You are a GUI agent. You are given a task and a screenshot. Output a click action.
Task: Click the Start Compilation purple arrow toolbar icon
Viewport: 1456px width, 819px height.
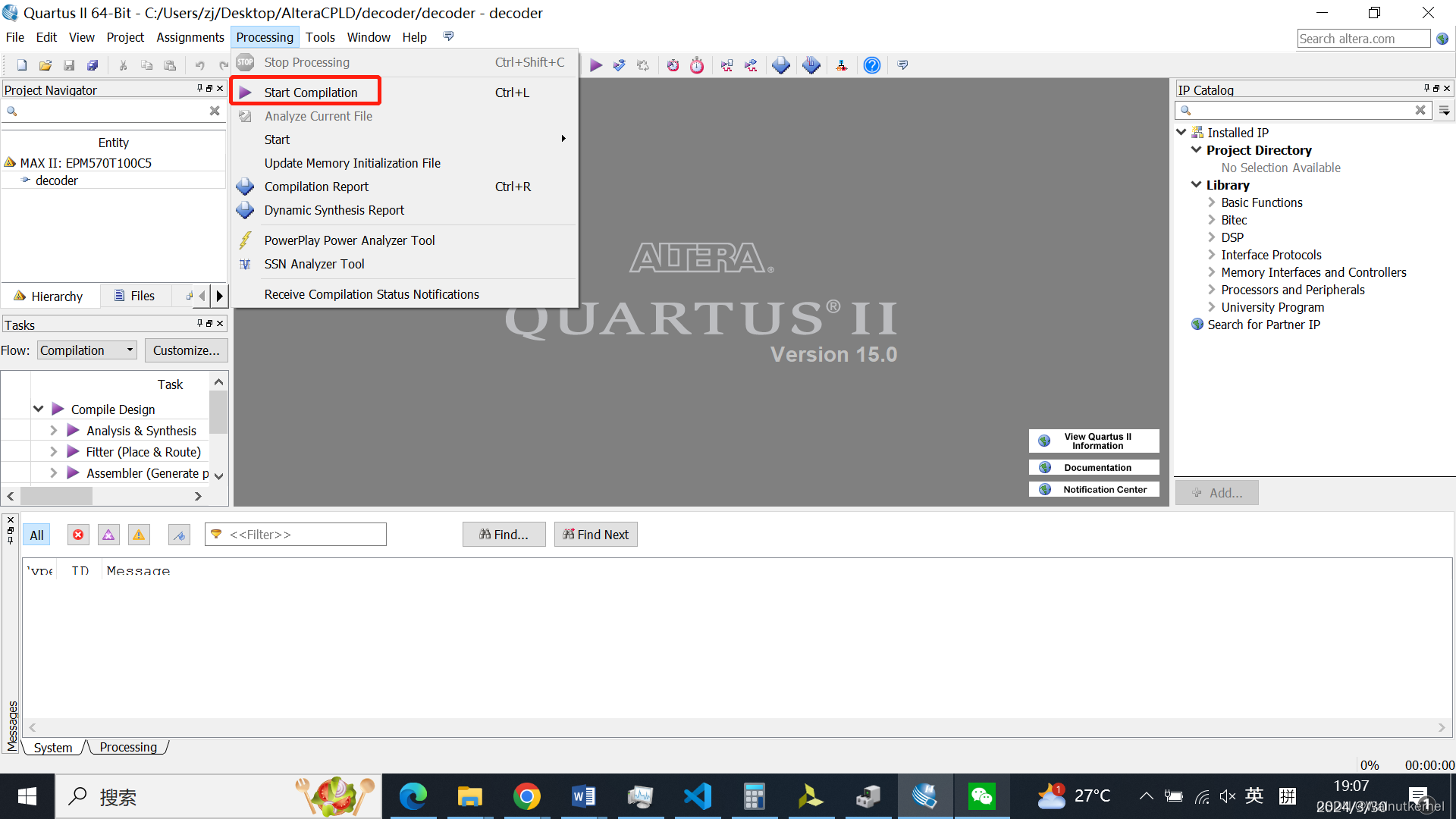coord(596,65)
